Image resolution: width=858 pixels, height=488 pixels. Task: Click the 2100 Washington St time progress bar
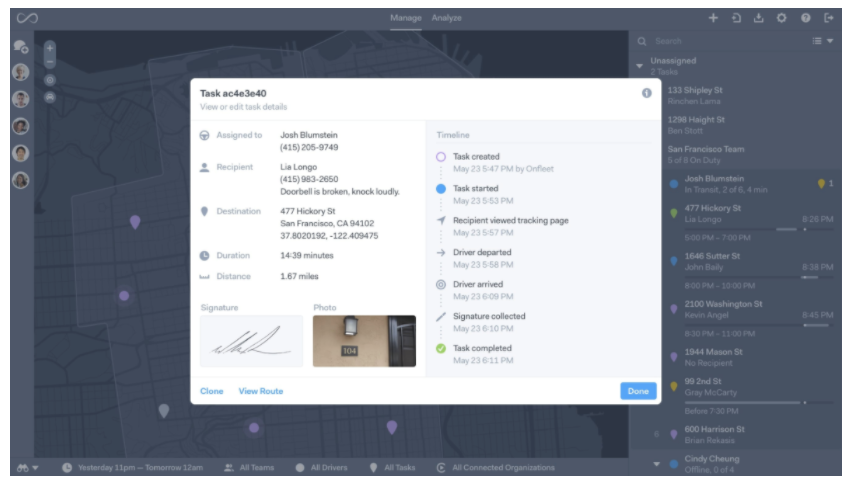[x=759, y=325]
